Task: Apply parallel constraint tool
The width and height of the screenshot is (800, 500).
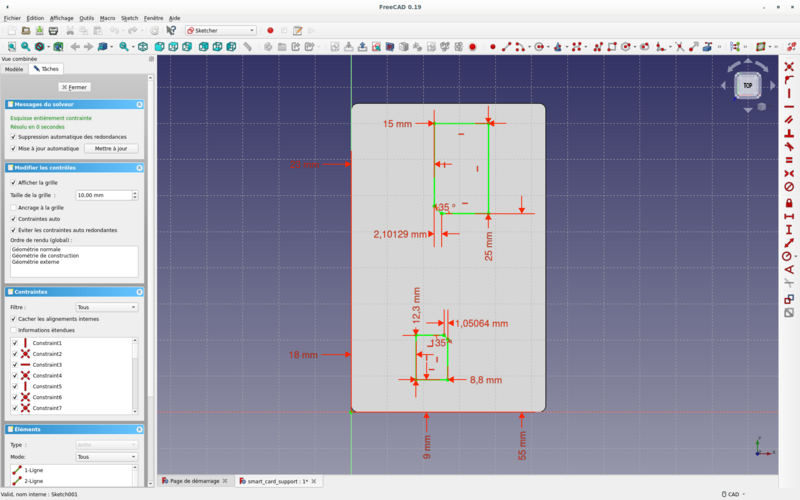Action: (x=789, y=120)
